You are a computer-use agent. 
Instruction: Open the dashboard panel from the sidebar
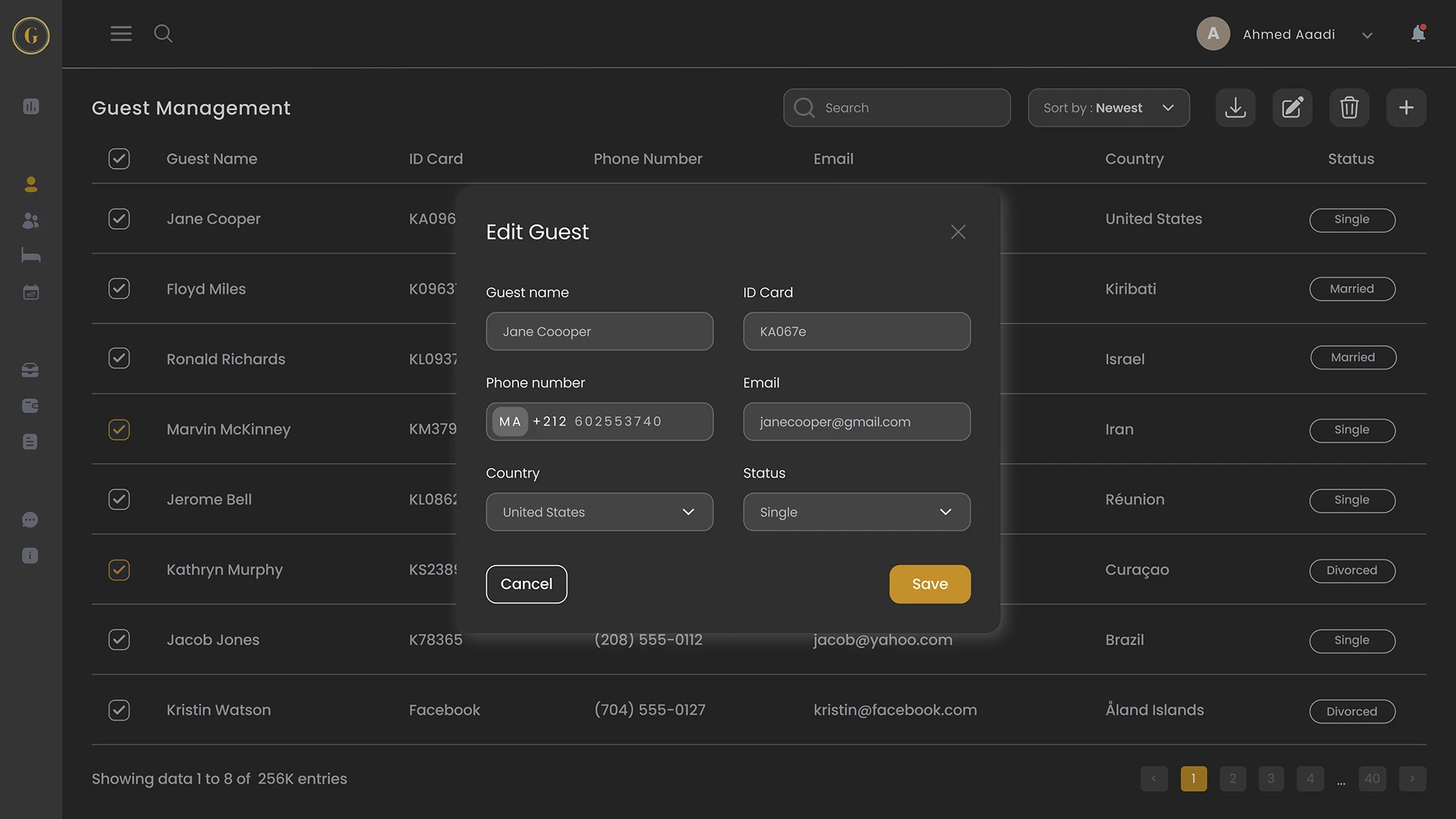(x=30, y=106)
